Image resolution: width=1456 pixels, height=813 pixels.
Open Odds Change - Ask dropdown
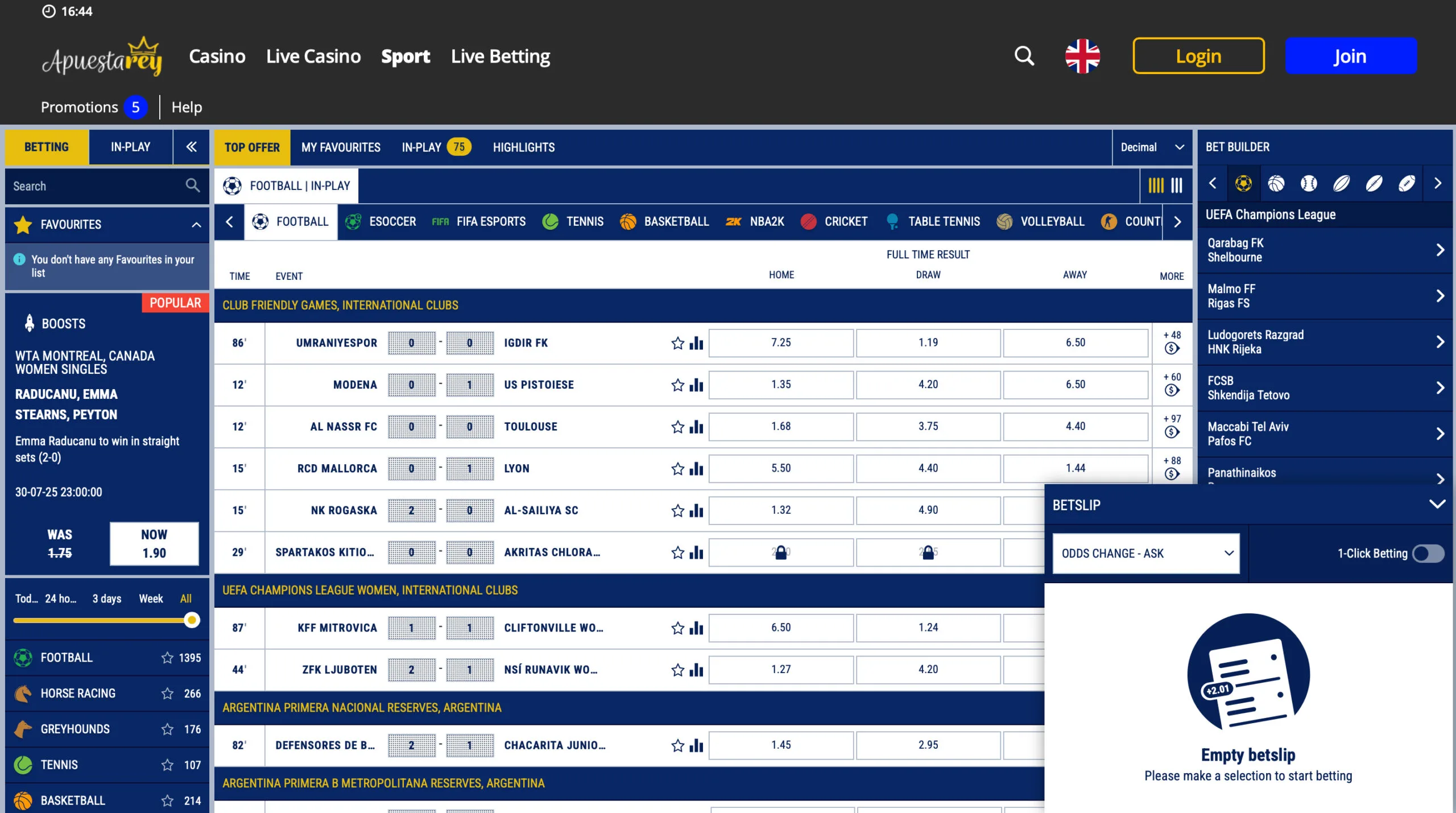(x=1146, y=553)
